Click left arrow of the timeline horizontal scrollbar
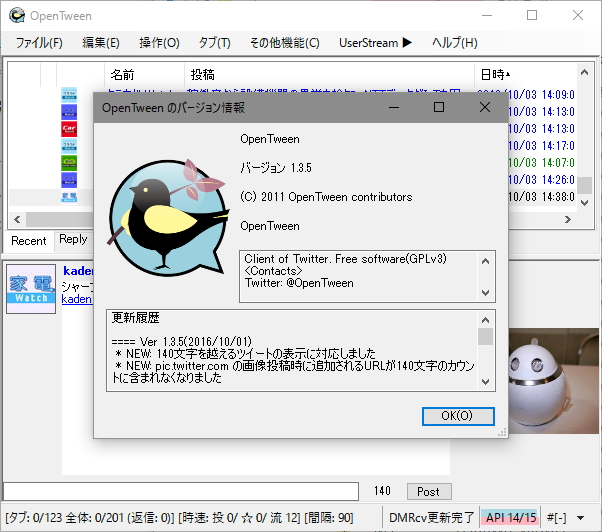Image resolution: width=602 pixels, height=532 pixels. tap(17, 220)
